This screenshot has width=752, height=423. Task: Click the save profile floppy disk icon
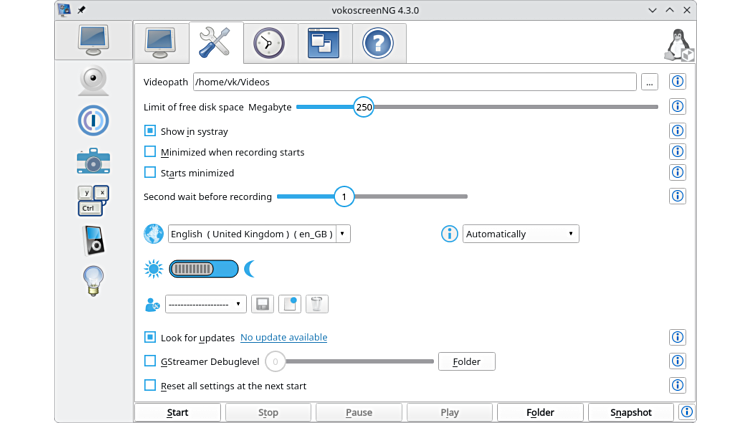[263, 304]
